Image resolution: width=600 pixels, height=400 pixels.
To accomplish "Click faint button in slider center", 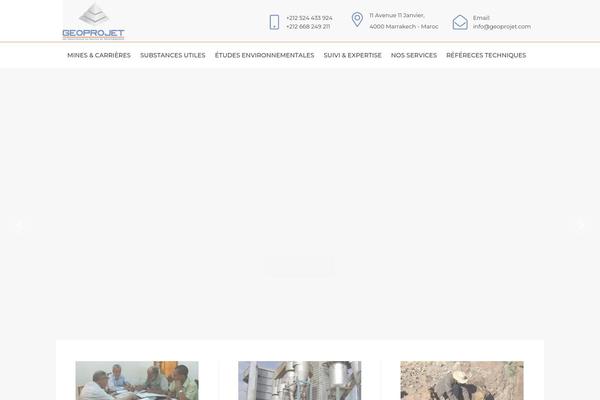I will 299,266.
